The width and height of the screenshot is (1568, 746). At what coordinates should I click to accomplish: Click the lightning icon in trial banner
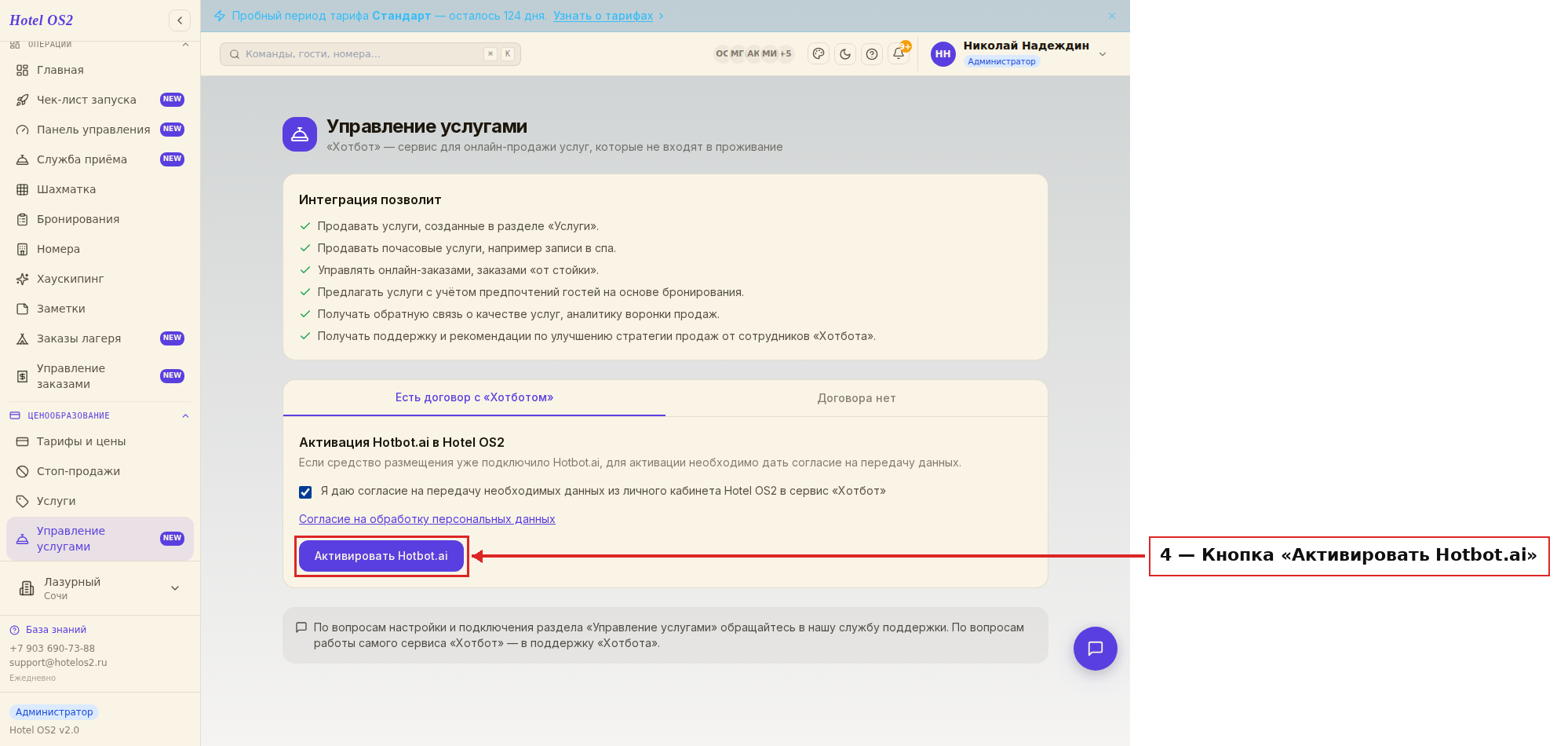click(x=220, y=16)
